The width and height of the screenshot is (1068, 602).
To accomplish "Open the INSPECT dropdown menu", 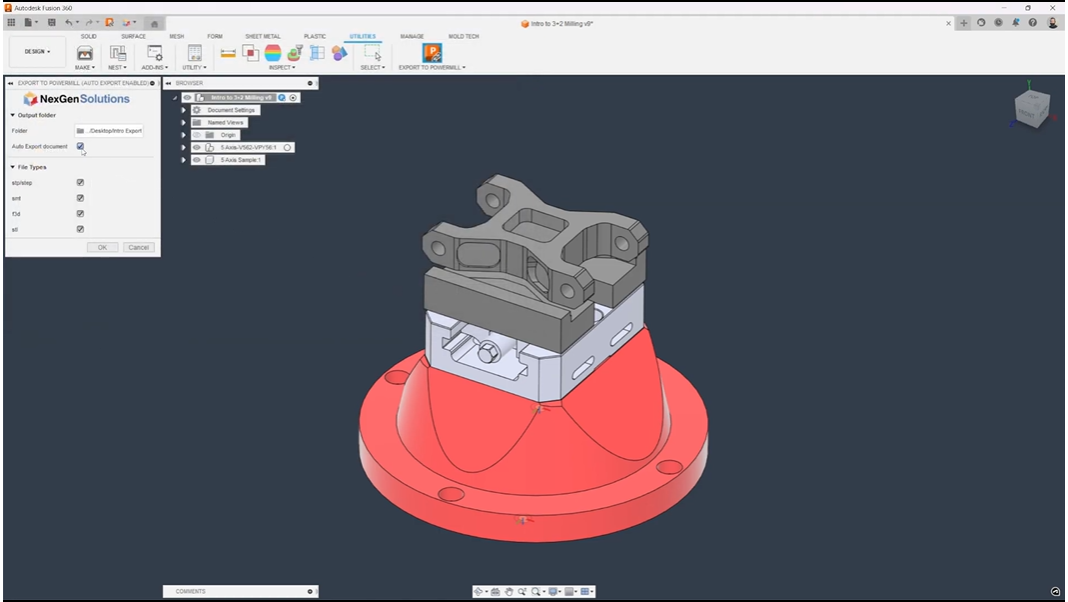I will (282, 67).
